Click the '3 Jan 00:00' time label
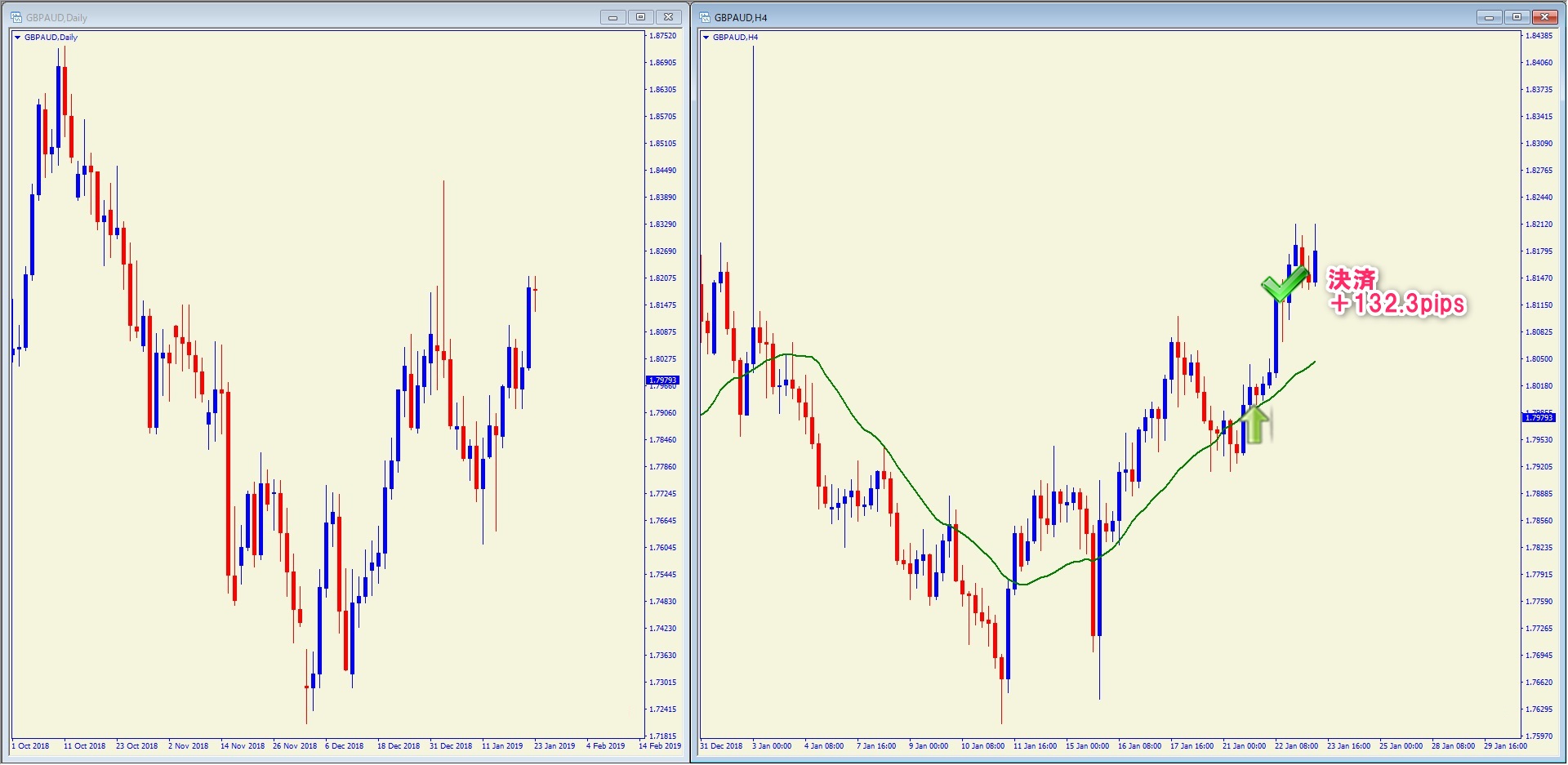This screenshot has height=765, width=1568. click(x=772, y=746)
